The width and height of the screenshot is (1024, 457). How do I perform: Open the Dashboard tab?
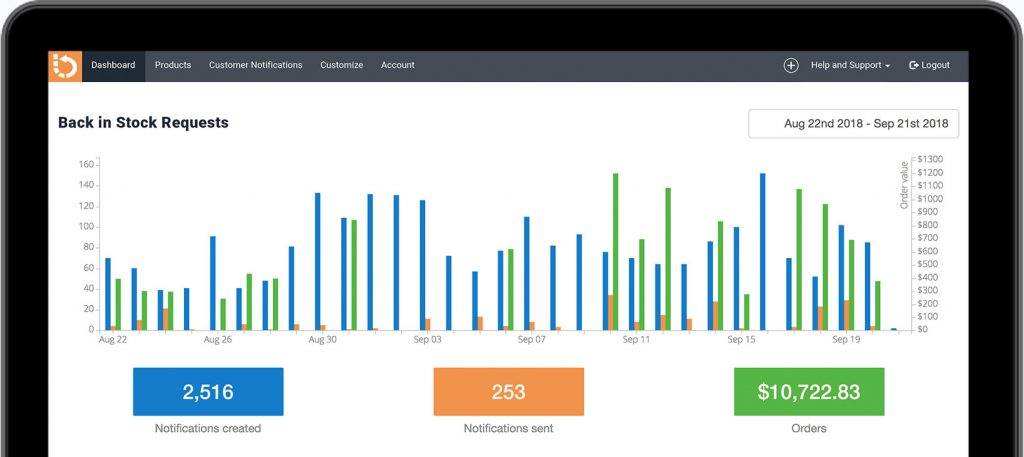point(113,66)
